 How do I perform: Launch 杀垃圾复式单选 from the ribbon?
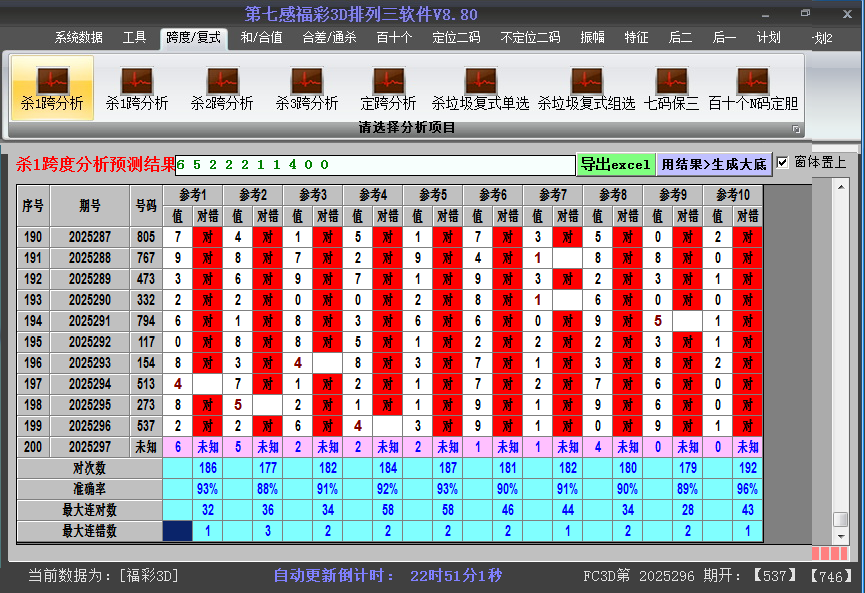tap(480, 88)
